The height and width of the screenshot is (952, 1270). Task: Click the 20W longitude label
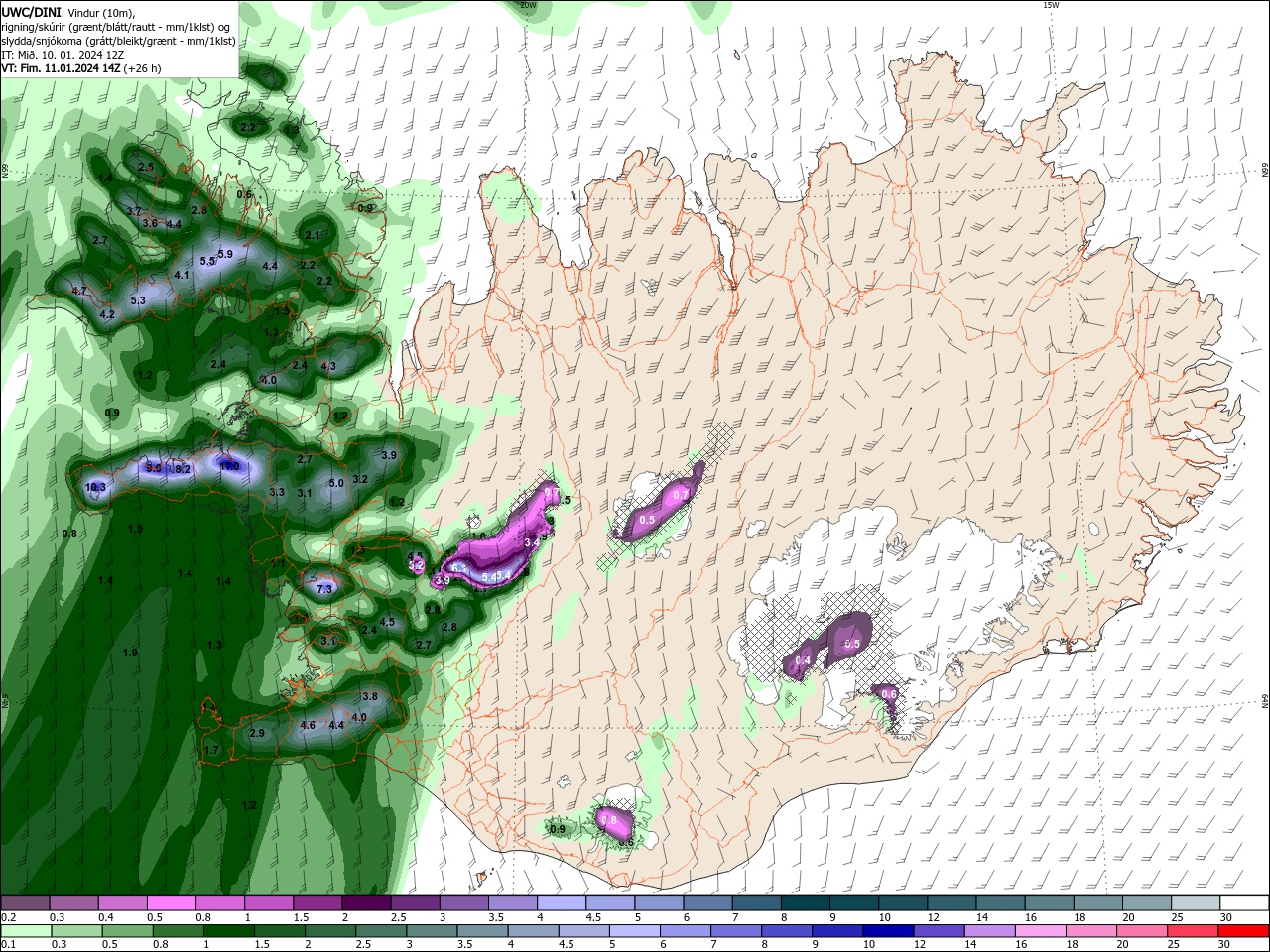pos(528,5)
